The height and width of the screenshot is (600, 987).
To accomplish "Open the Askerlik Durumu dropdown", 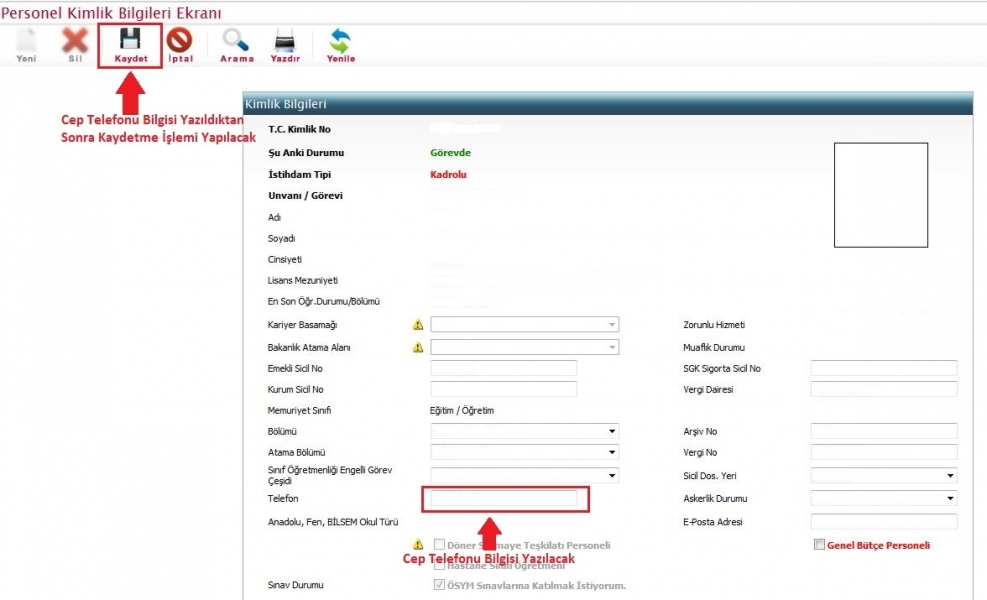I will (x=949, y=498).
